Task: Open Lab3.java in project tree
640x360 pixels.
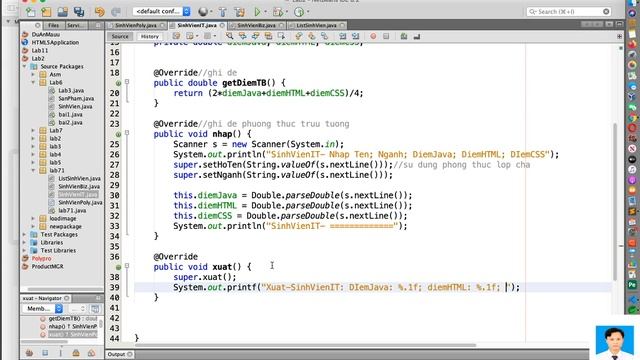Action: point(71,90)
